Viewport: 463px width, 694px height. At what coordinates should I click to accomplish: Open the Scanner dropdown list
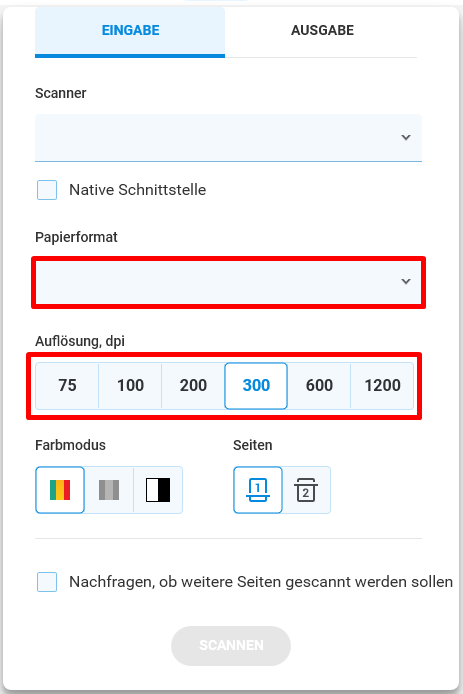[x=228, y=138]
